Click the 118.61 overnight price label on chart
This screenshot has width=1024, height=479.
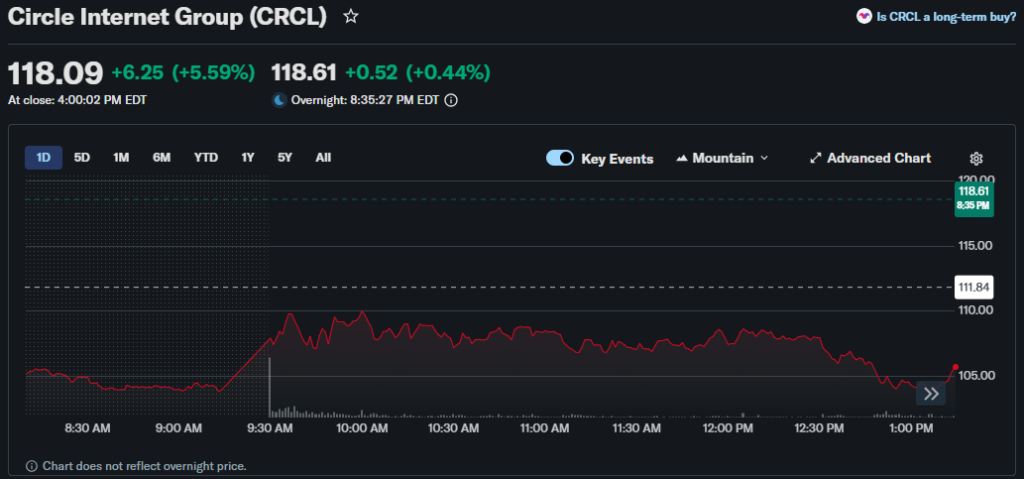(x=973, y=197)
